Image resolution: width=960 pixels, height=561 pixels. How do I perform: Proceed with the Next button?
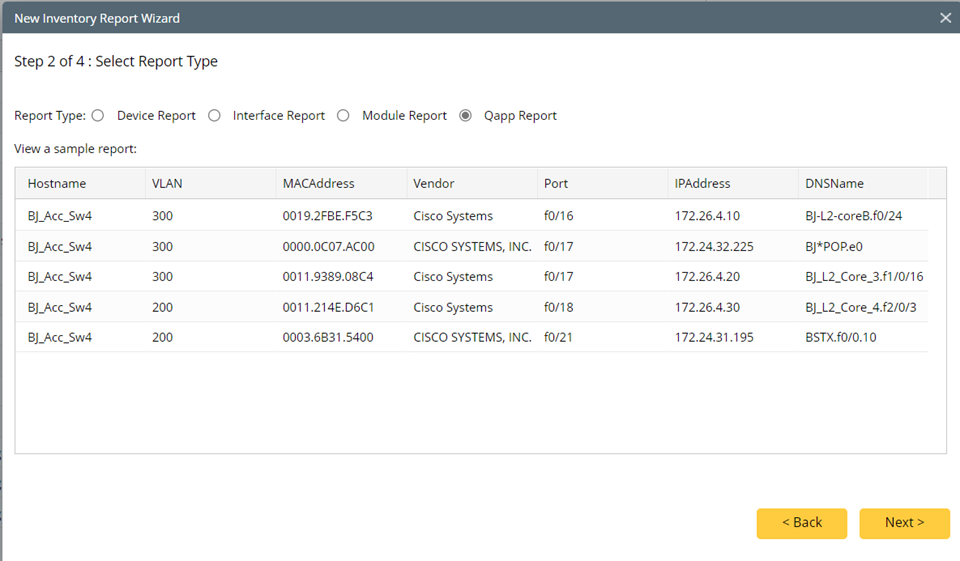(x=904, y=523)
